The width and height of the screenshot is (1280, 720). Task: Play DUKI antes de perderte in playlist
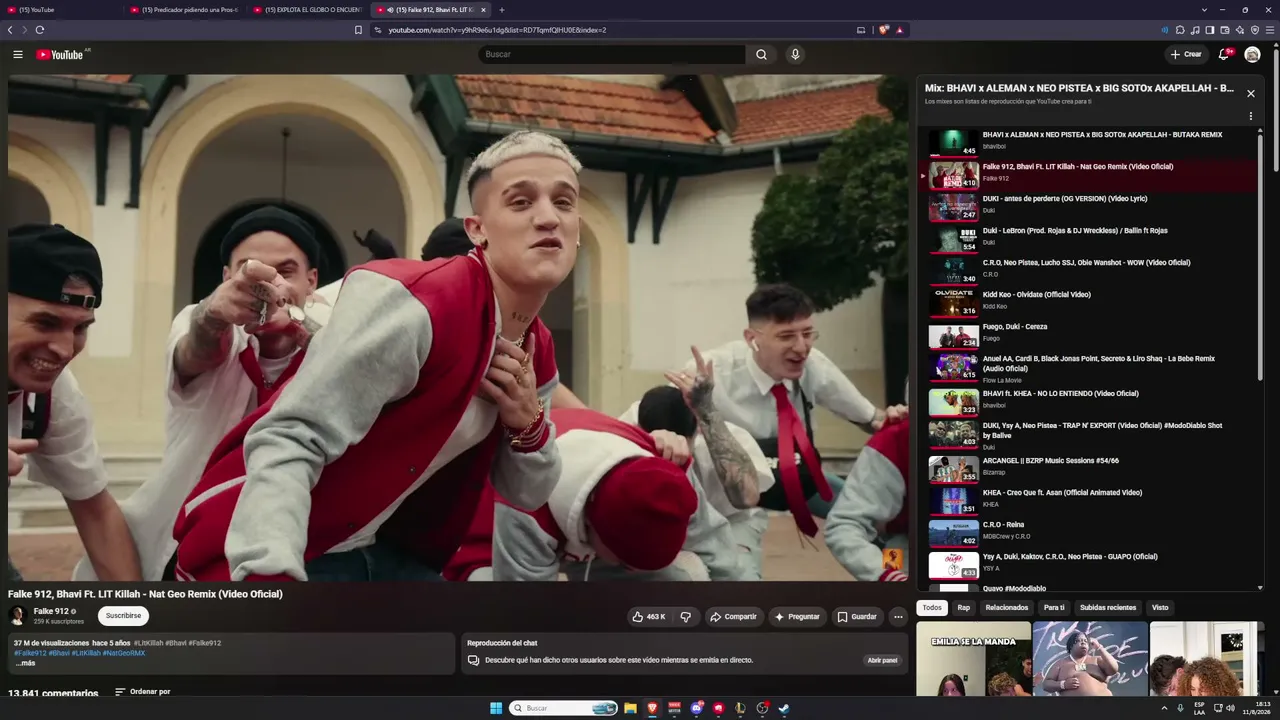coord(1088,205)
